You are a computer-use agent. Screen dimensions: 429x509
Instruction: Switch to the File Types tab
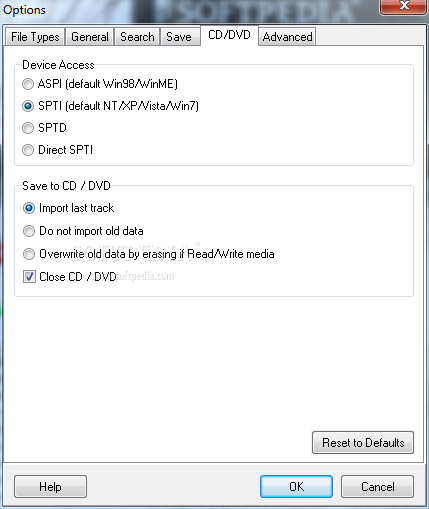35,37
